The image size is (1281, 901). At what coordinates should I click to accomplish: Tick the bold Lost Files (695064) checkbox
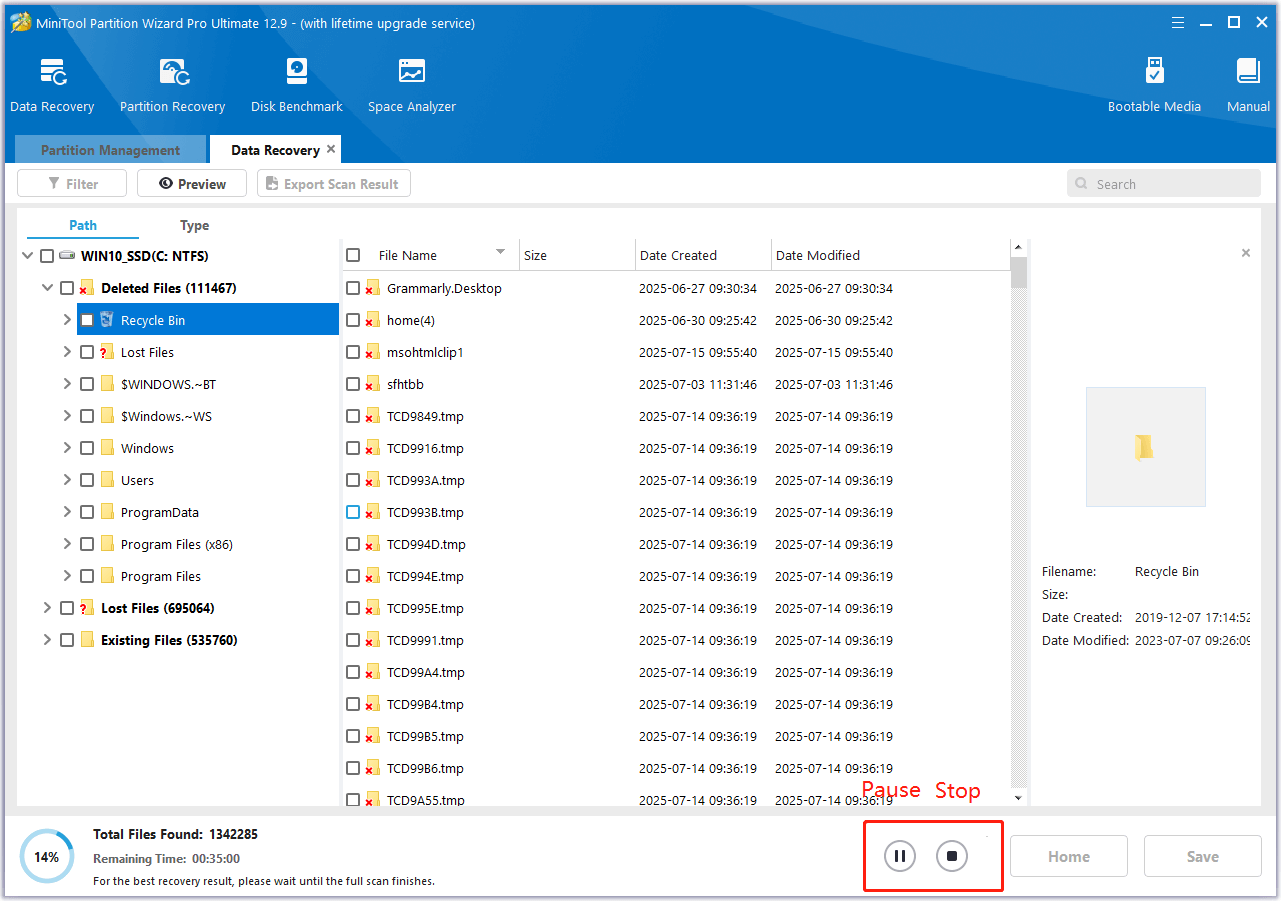67,608
